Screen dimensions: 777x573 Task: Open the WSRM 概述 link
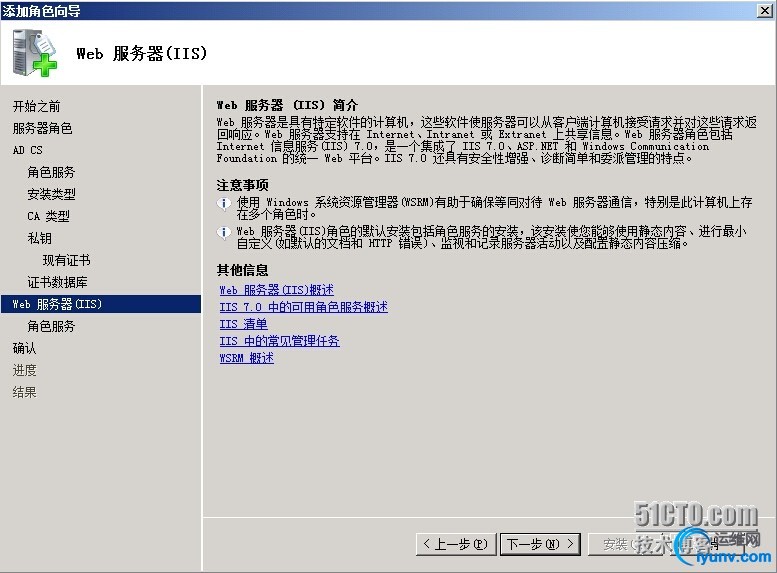pyautogui.click(x=246, y=357)
